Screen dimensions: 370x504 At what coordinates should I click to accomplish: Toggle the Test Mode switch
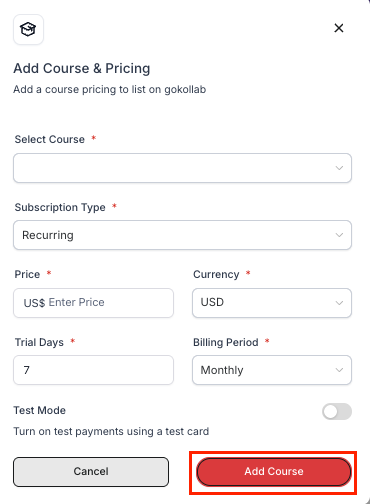pyautogui.click(x=337, y=412)
